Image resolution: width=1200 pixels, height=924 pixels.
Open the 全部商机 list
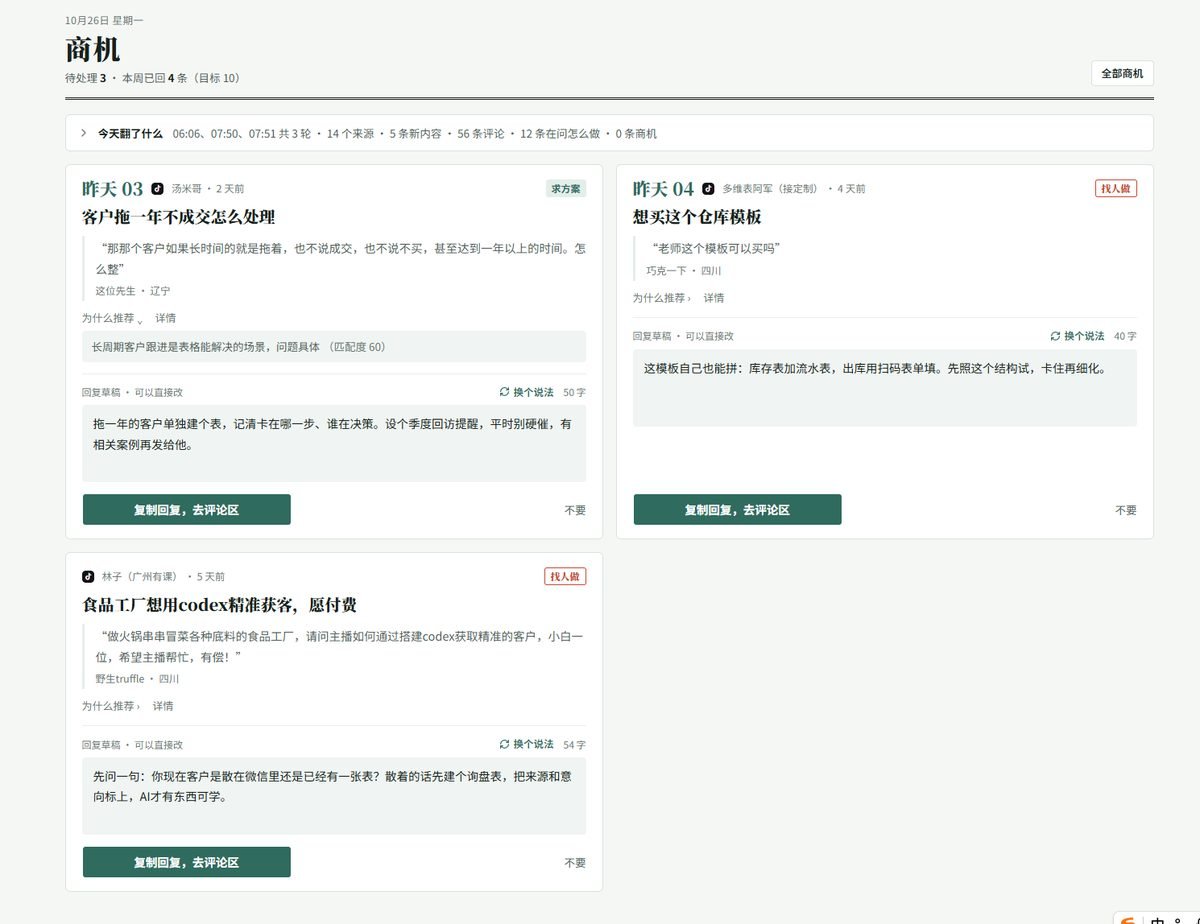point(1122,73)
